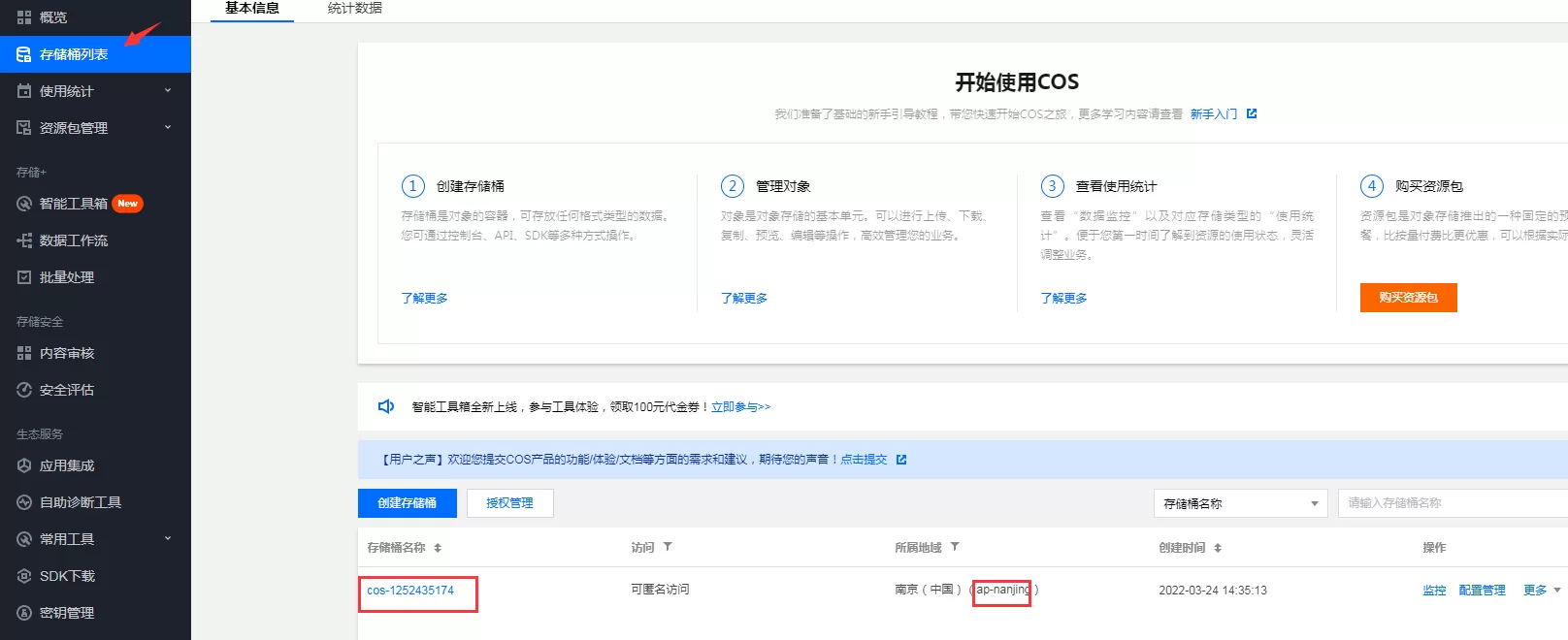Click 了解更多 under 创建存储桶
This screenshot has height=640, width=1568.
(x=425, y=299)
